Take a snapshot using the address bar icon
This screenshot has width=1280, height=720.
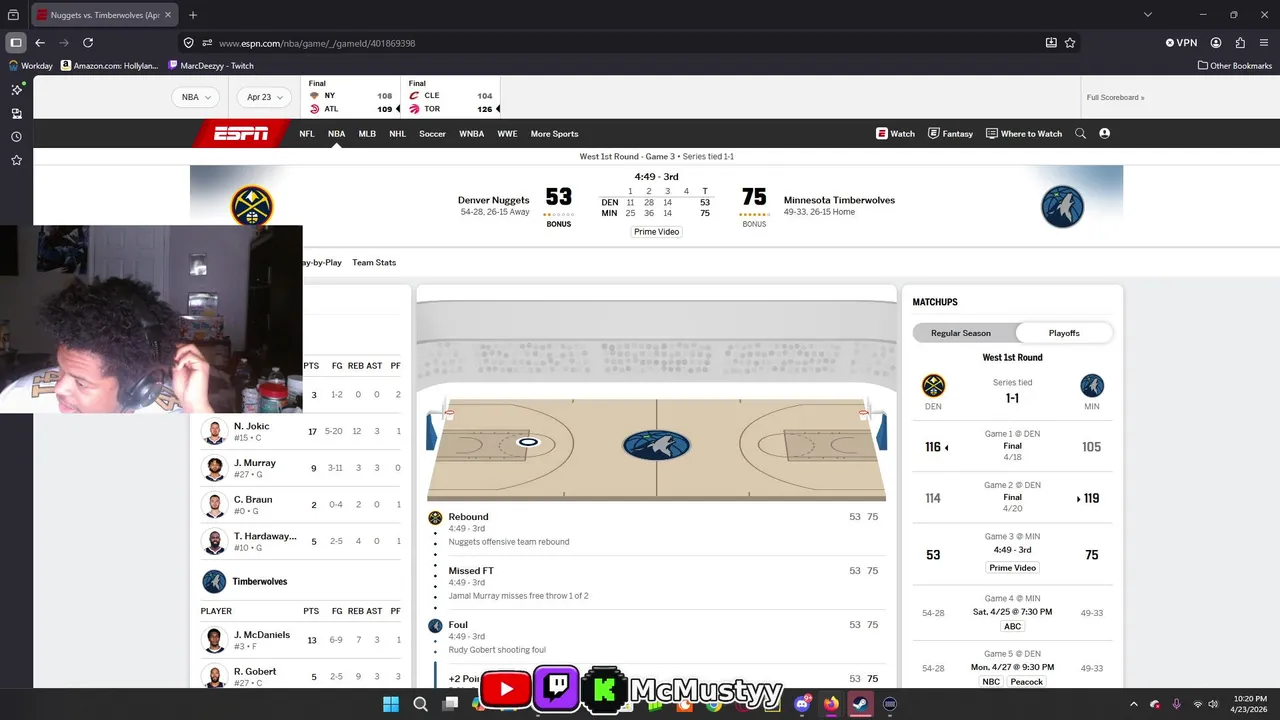(1051, 43)
